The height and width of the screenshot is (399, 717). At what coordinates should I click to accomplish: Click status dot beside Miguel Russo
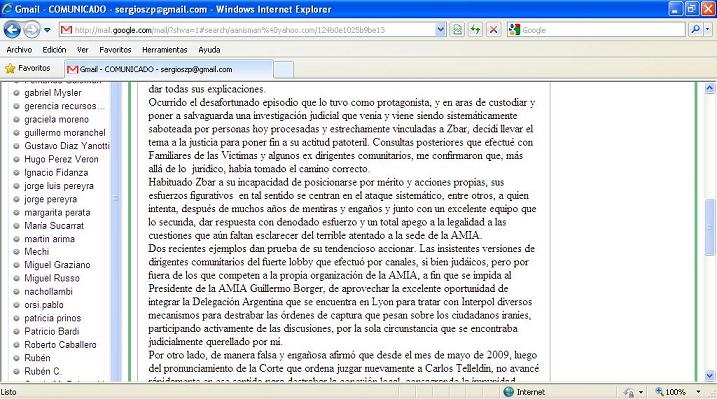pyautogui.click(x=16, y=278)
